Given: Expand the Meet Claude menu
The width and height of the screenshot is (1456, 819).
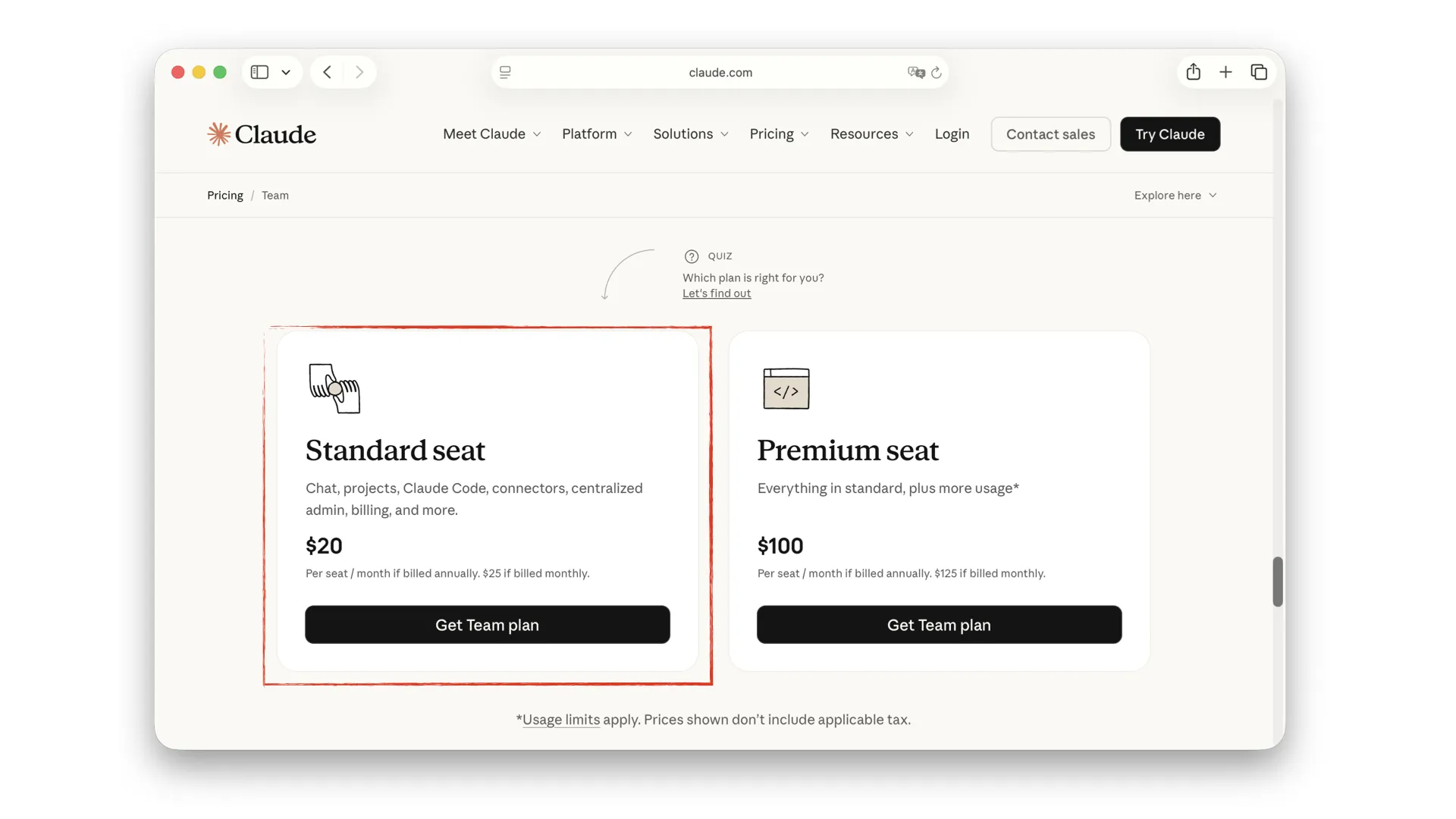Looking at the screenshot, I should coord(491,134).
